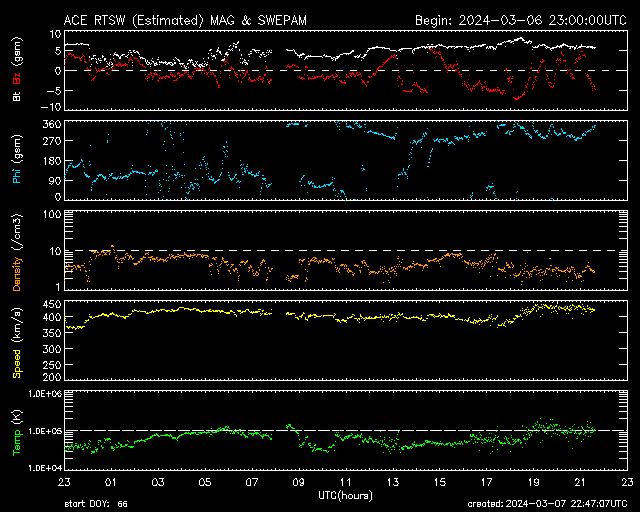Click the cyan 'Phi' axis label

pyautogui.click(x=17, y=176)
